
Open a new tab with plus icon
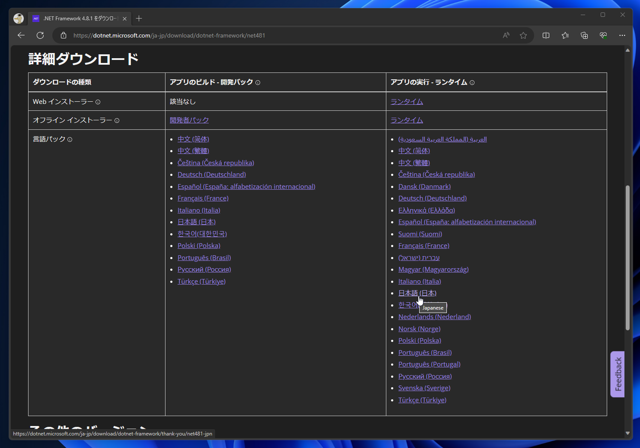click(x=139, y=18)
